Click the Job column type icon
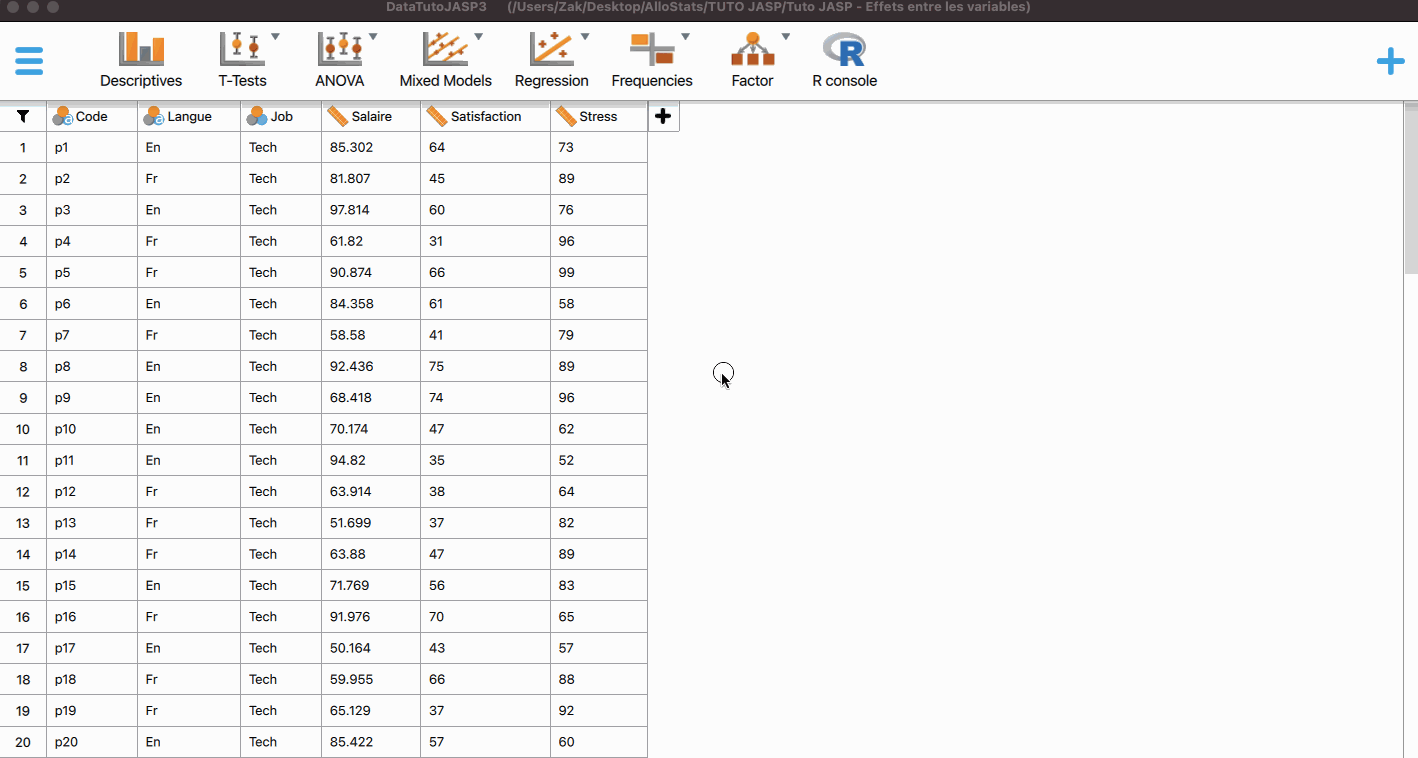1418x758 pixels. (x=257, y=117)
